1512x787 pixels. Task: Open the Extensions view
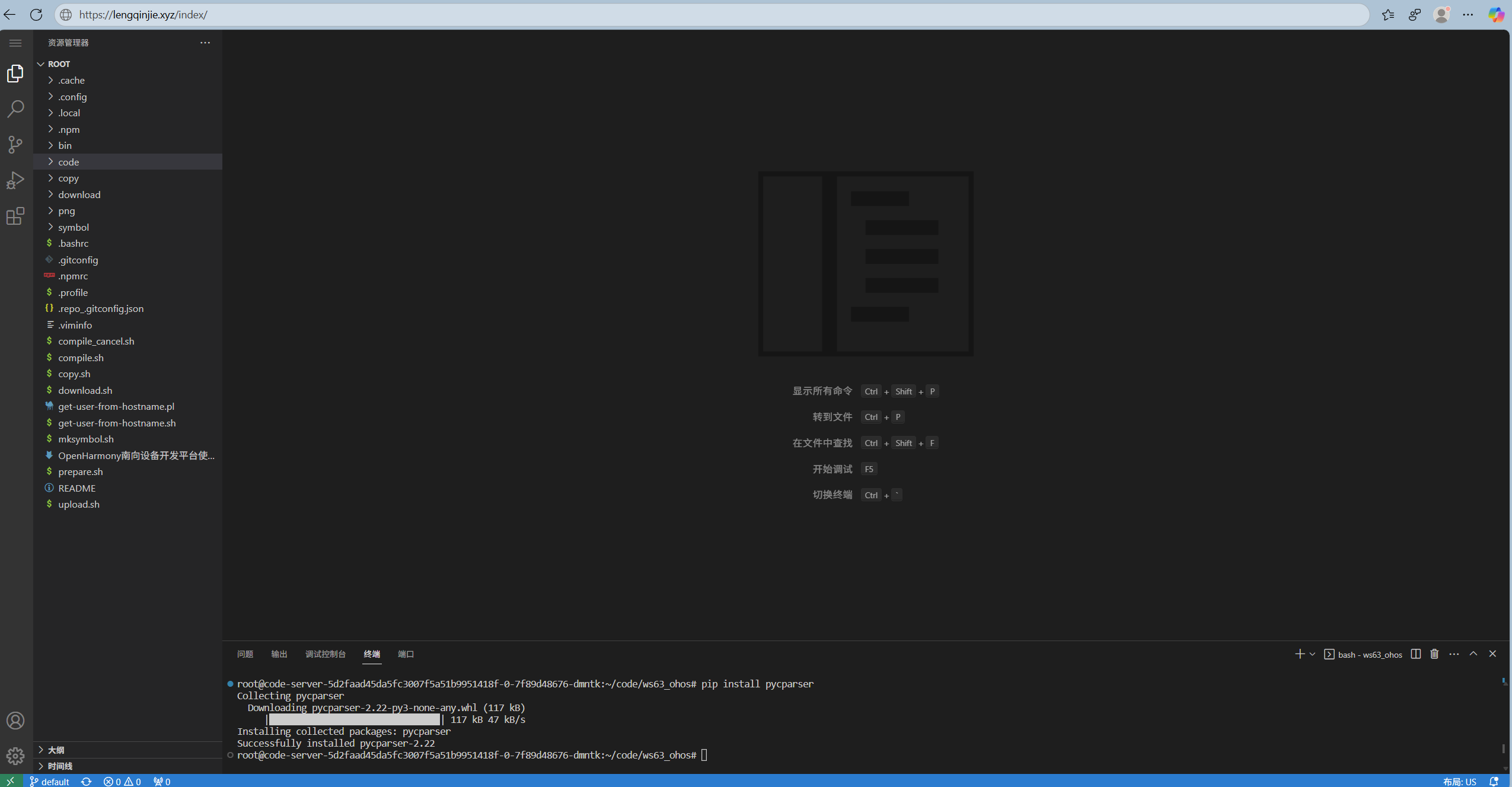[15, 216]
